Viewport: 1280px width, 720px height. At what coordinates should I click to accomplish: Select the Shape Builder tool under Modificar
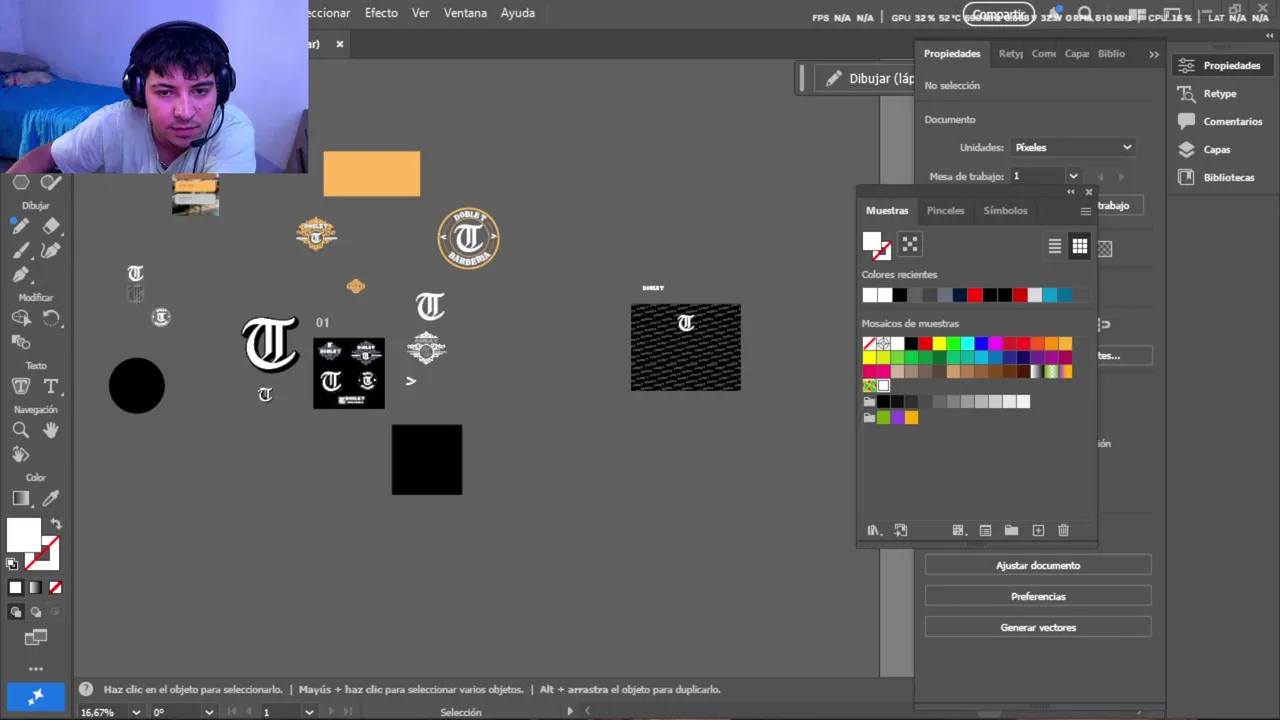click(x=20, y=318)
